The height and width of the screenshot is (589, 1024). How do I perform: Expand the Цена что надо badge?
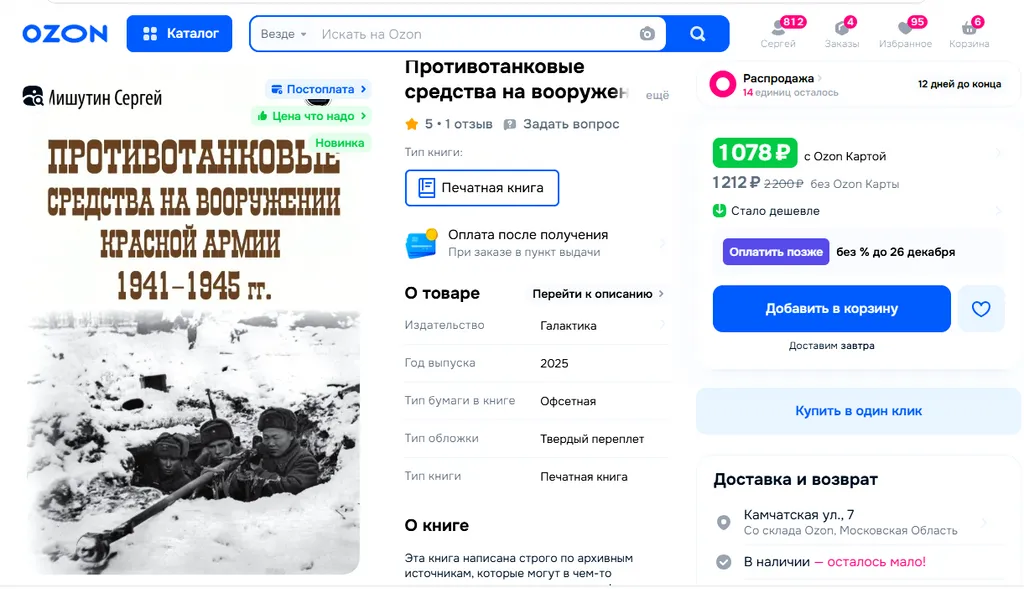coord(312,116)
